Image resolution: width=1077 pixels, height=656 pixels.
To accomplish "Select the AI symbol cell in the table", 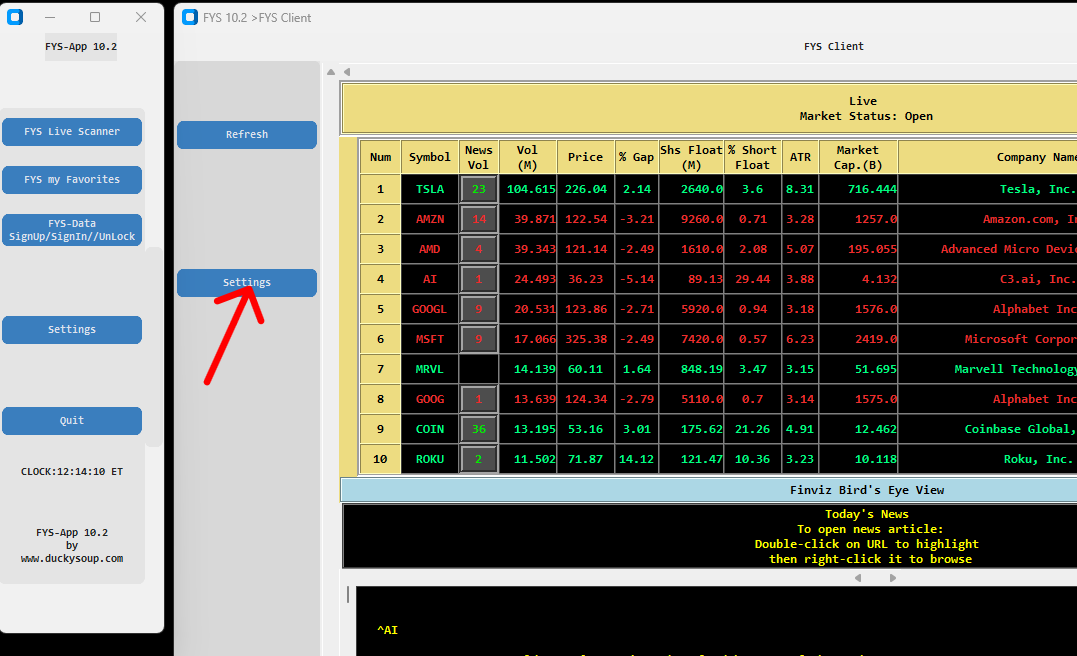I will click(430, 280).
